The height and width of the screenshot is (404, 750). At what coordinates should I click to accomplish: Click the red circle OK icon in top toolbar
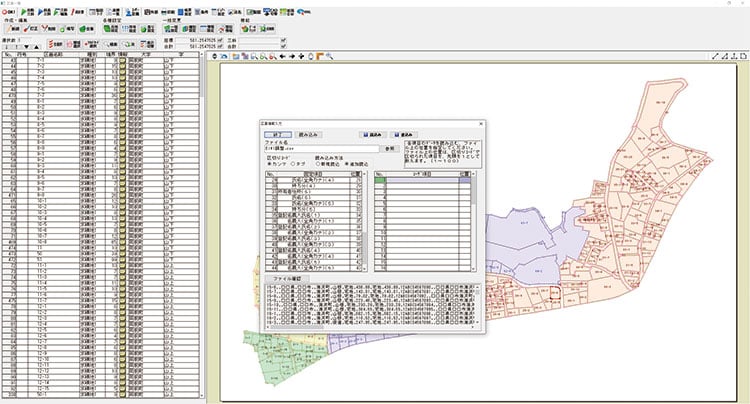[x=9, y=11]
